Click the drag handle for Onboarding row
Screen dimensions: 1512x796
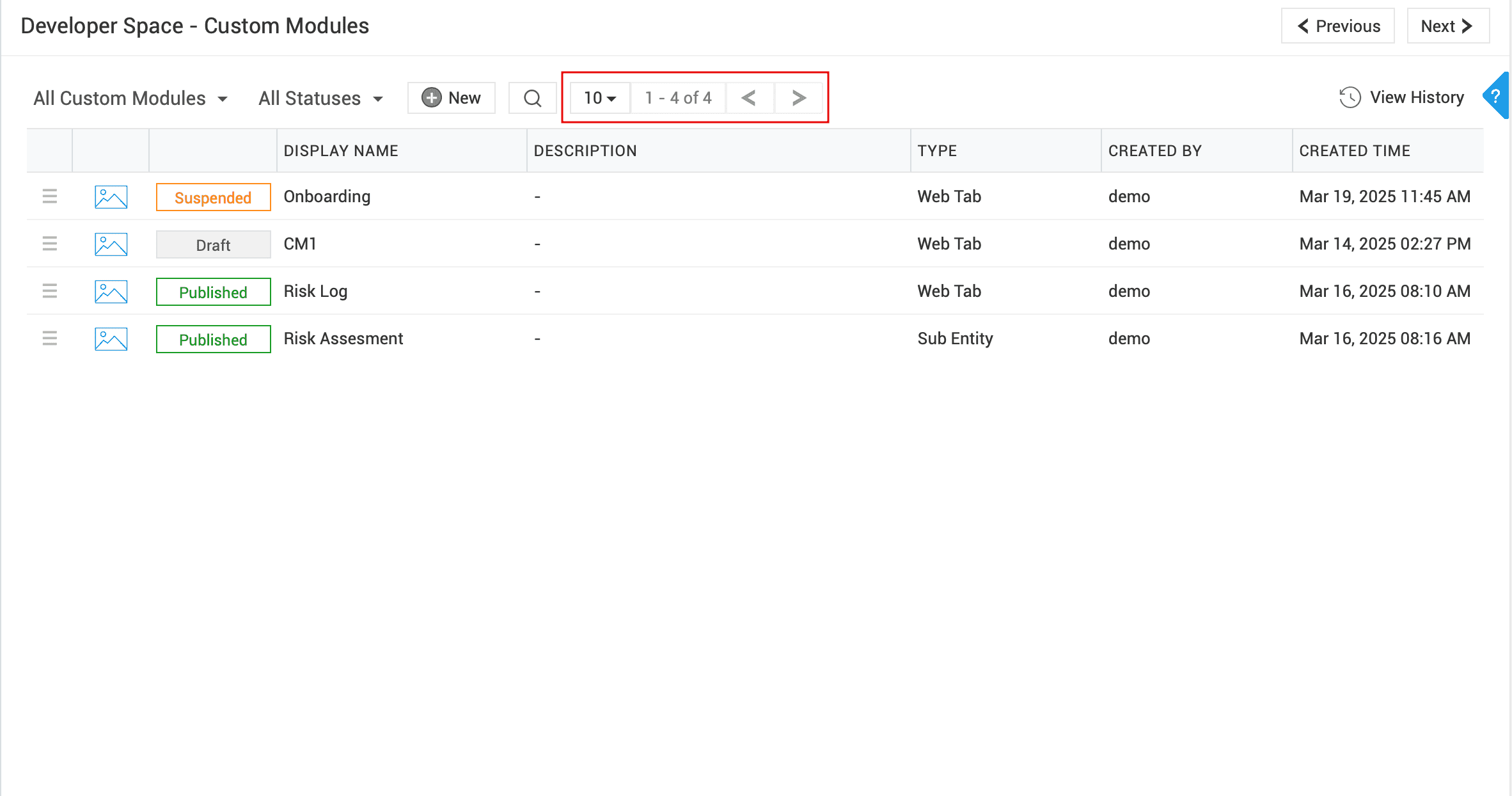[49, 196]
